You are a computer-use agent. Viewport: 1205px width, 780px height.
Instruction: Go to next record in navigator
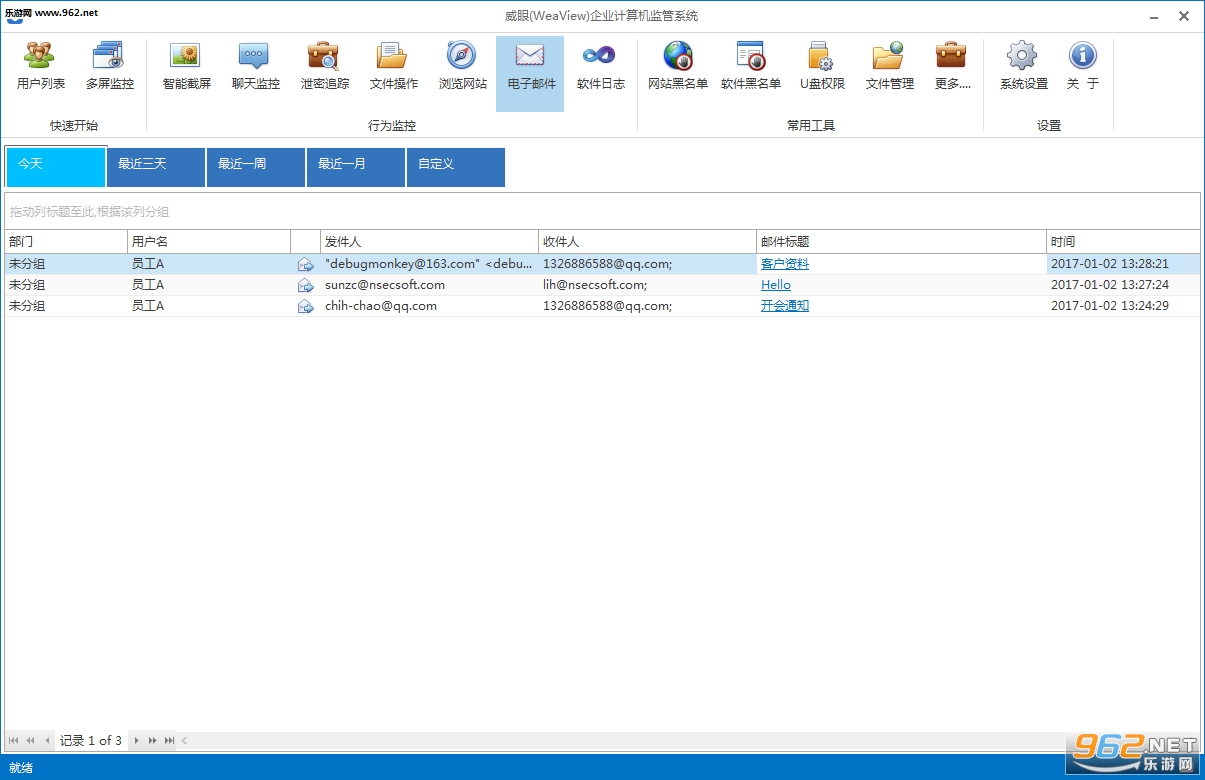137,741
